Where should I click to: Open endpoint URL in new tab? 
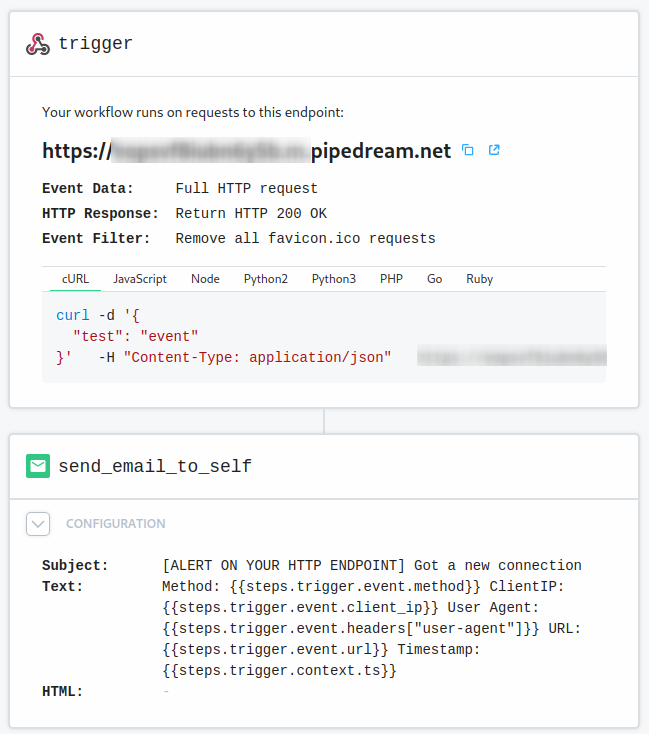(494, 151)
